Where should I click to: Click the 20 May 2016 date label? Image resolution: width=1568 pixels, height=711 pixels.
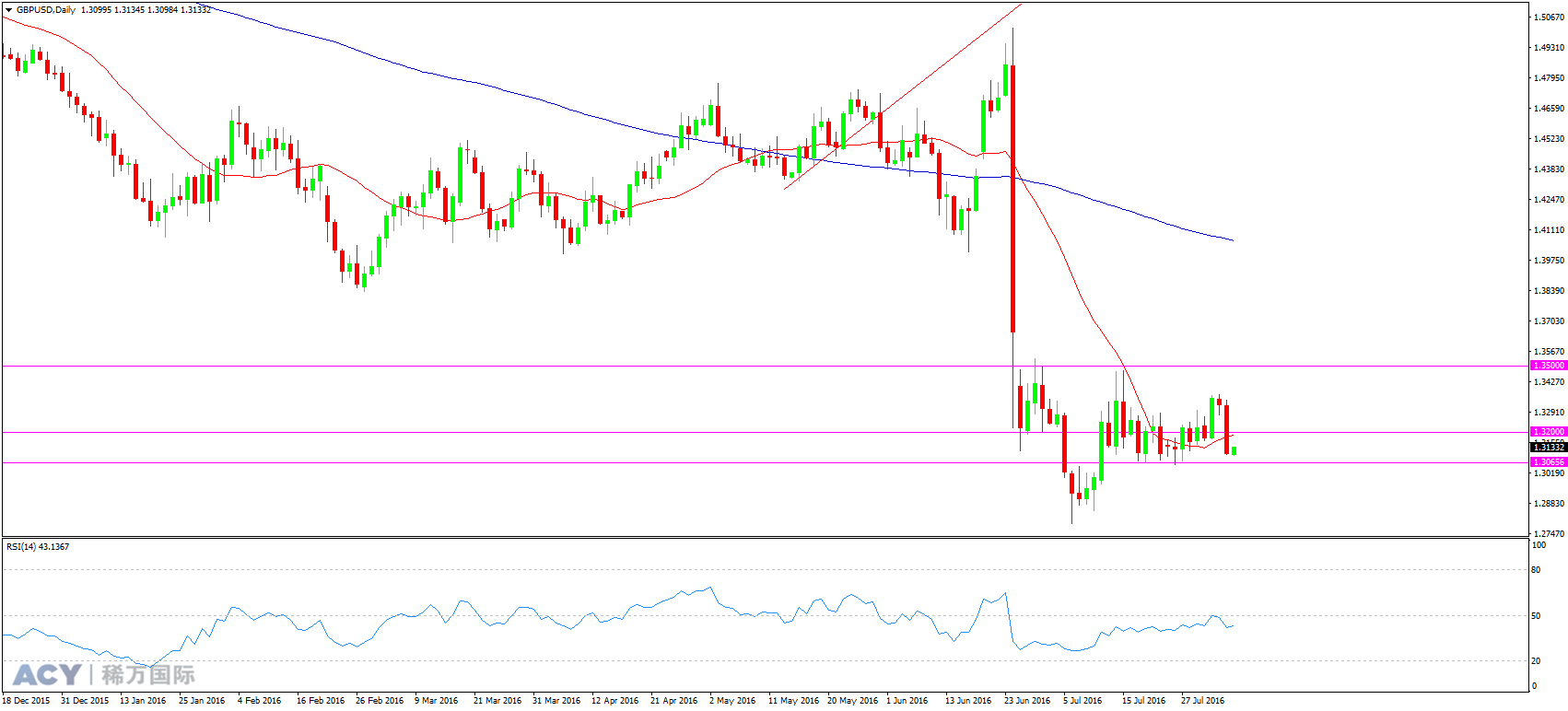click(x=853, y=701)
